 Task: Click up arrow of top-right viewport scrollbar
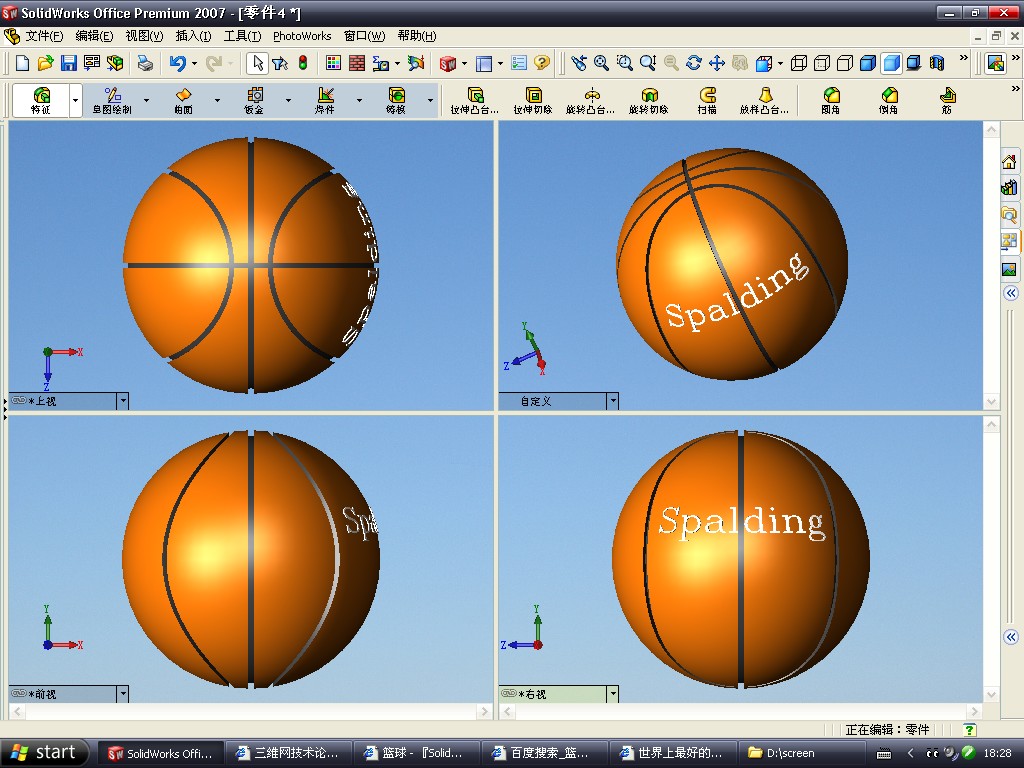tap(991, 130)
